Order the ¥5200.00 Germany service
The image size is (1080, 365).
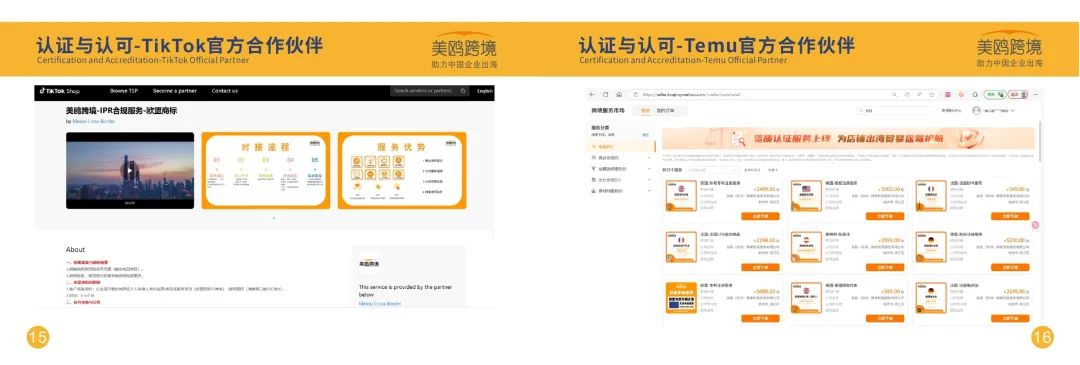coord(1010,267)
